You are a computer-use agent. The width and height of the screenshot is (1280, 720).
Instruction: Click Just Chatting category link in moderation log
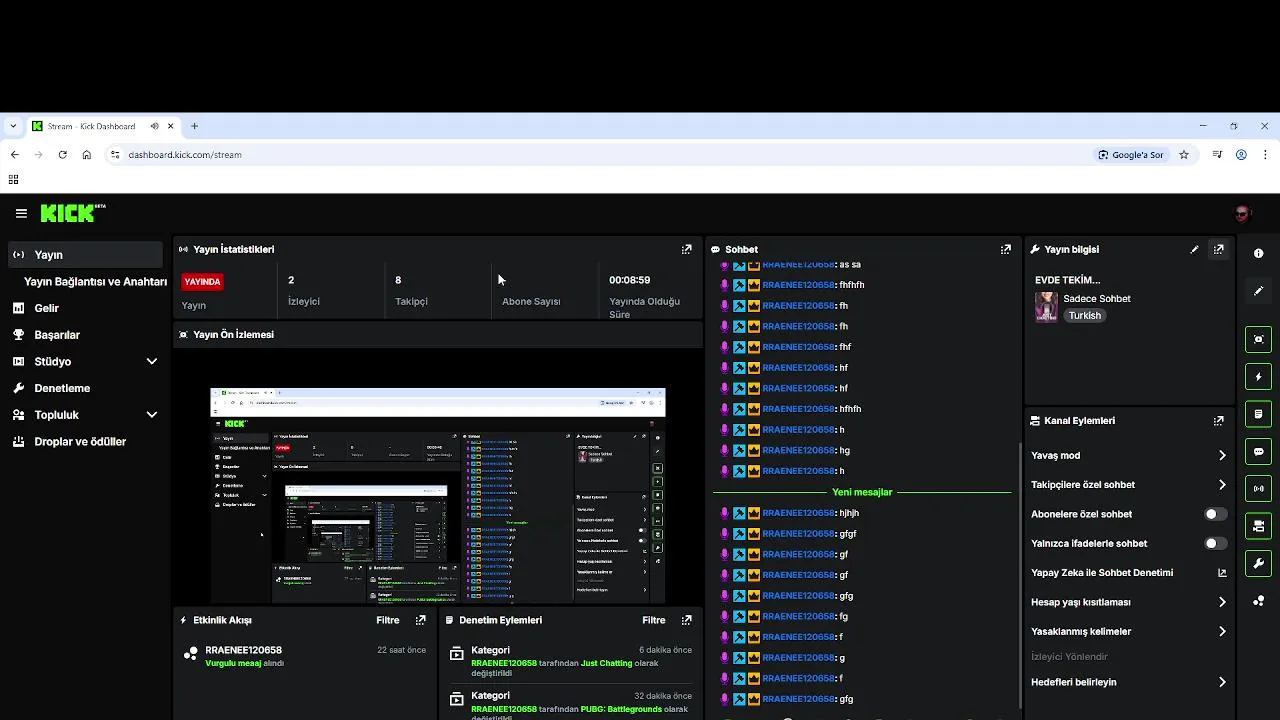click(x=607, y=663)
